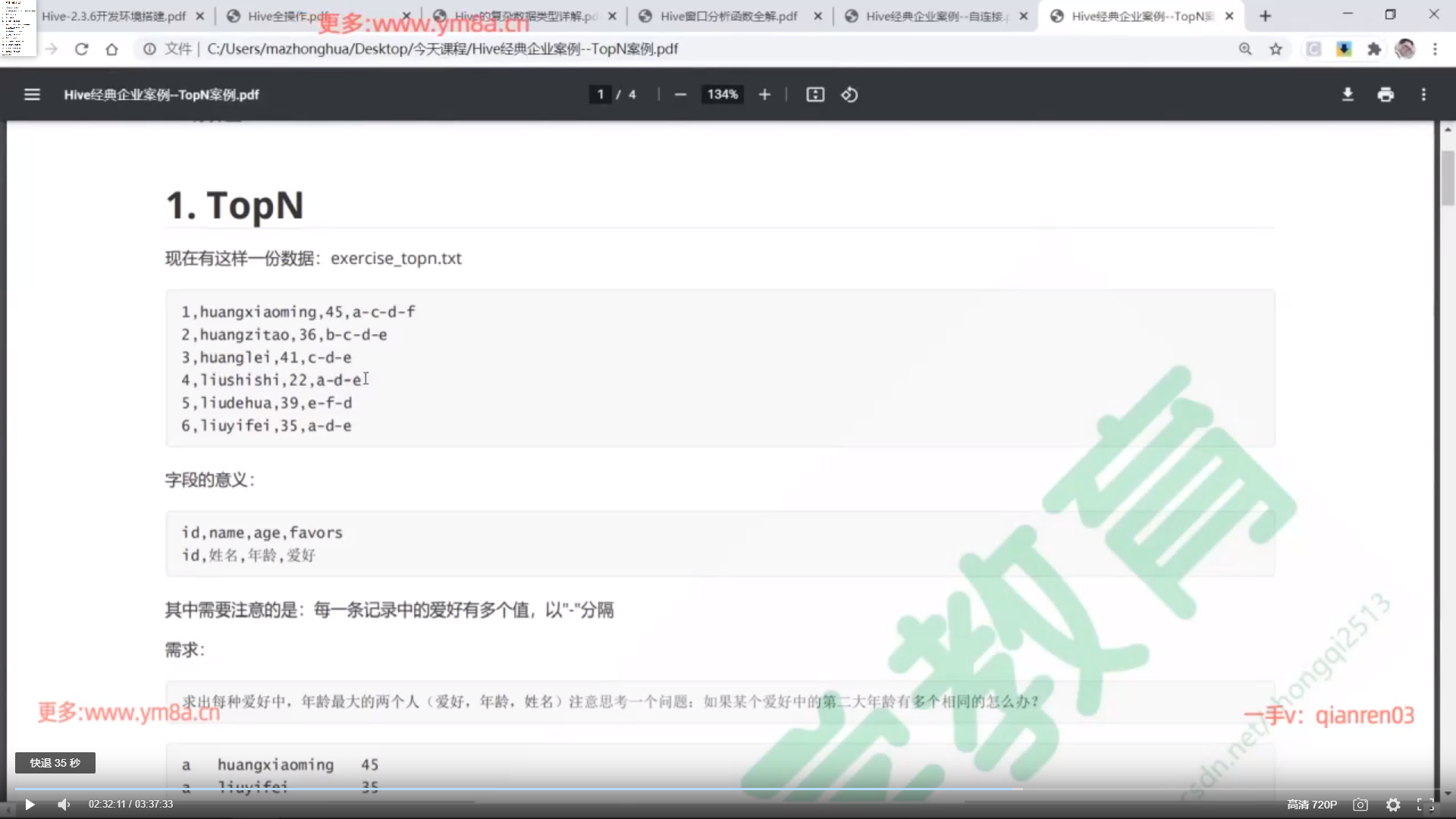Open Chrome three-dot menu

tap(1435, 49)
